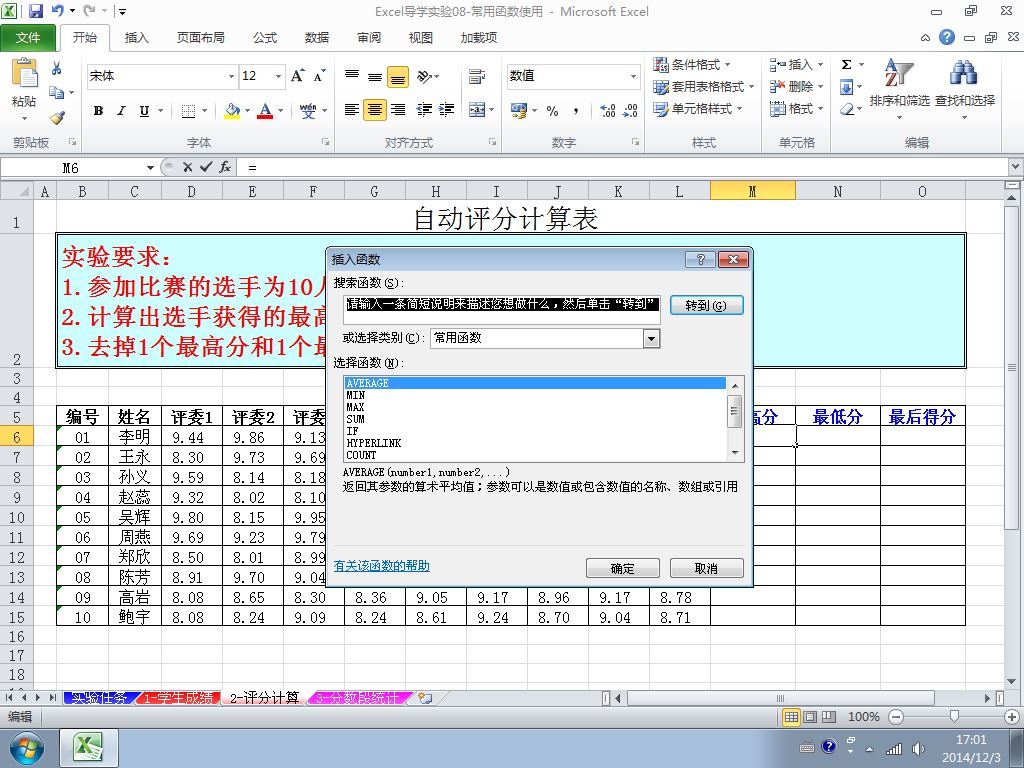This screenshot has width=1024, height=768.
Task: Click the text orientation icon
Action: point(425,76)
